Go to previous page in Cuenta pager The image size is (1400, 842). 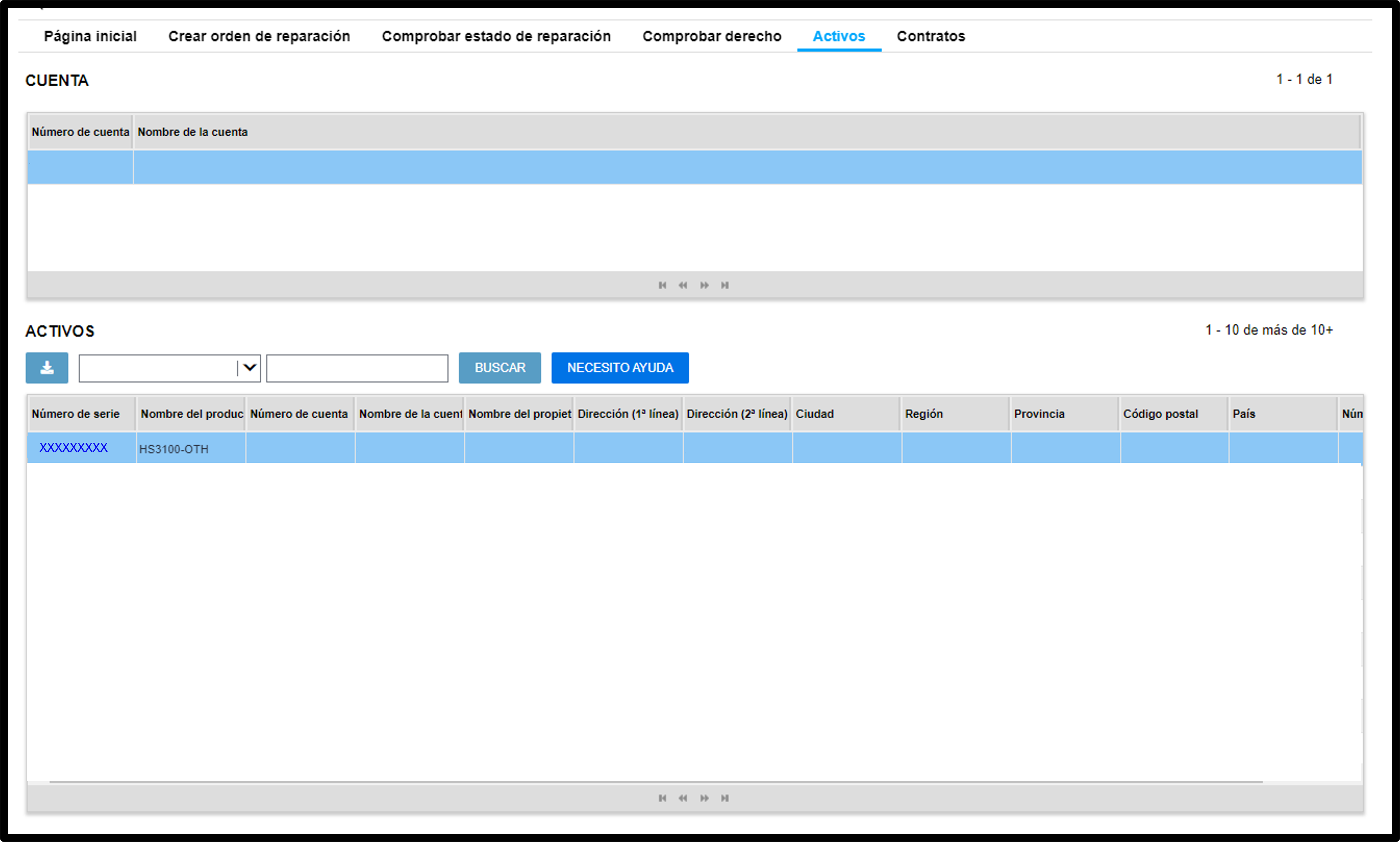tap(683, 285)
